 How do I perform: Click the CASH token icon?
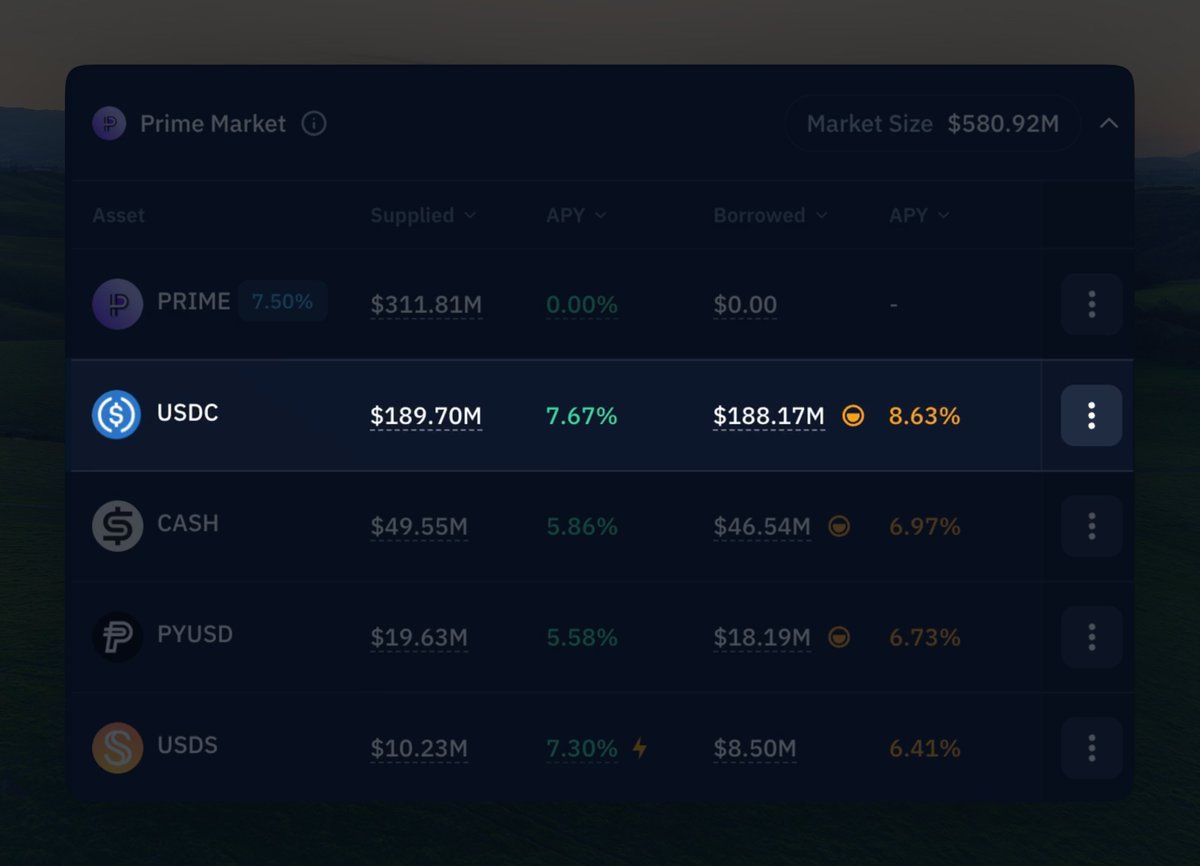pyautogui.click(x=117, y=526)
